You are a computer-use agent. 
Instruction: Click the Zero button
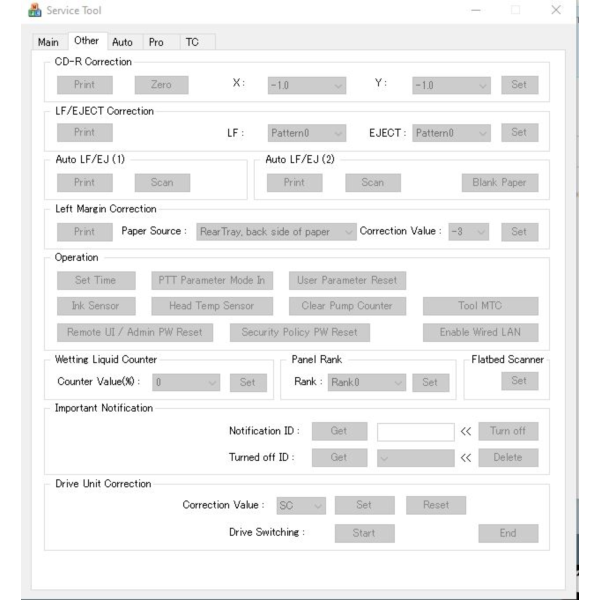click(161, 85)
